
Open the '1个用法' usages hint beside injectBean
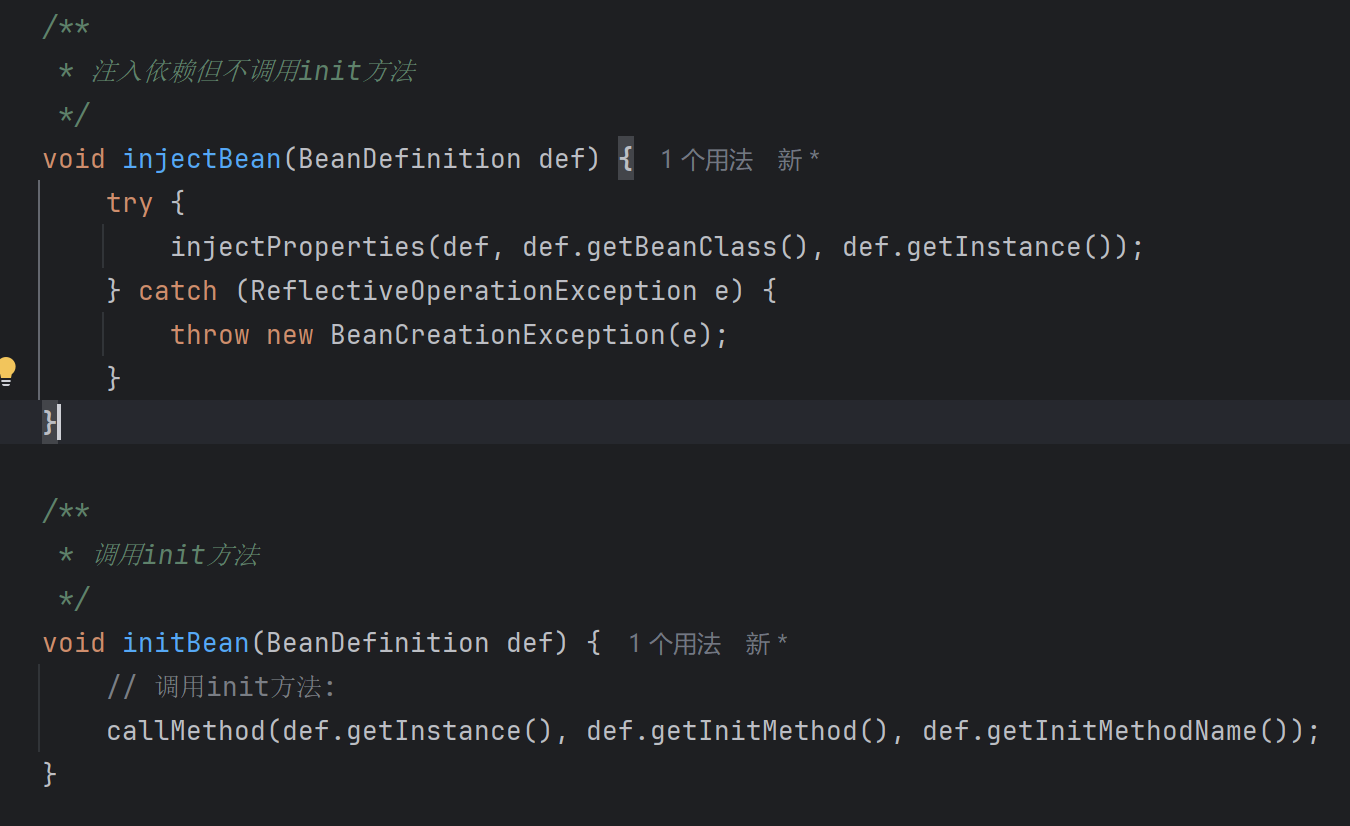(x=706, y=160)
